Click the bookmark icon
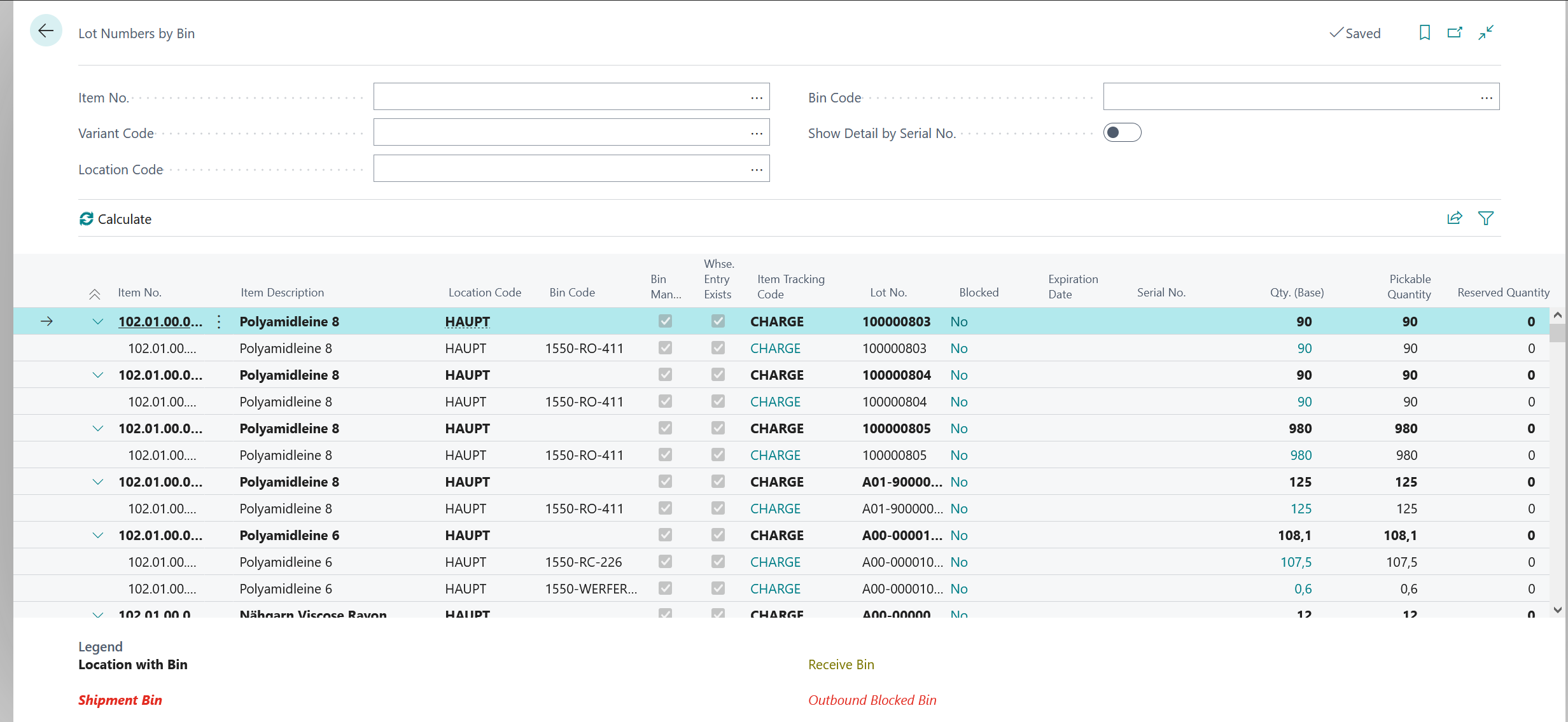The width and height of the screenshot is (1568, 722). (1425, 32)
